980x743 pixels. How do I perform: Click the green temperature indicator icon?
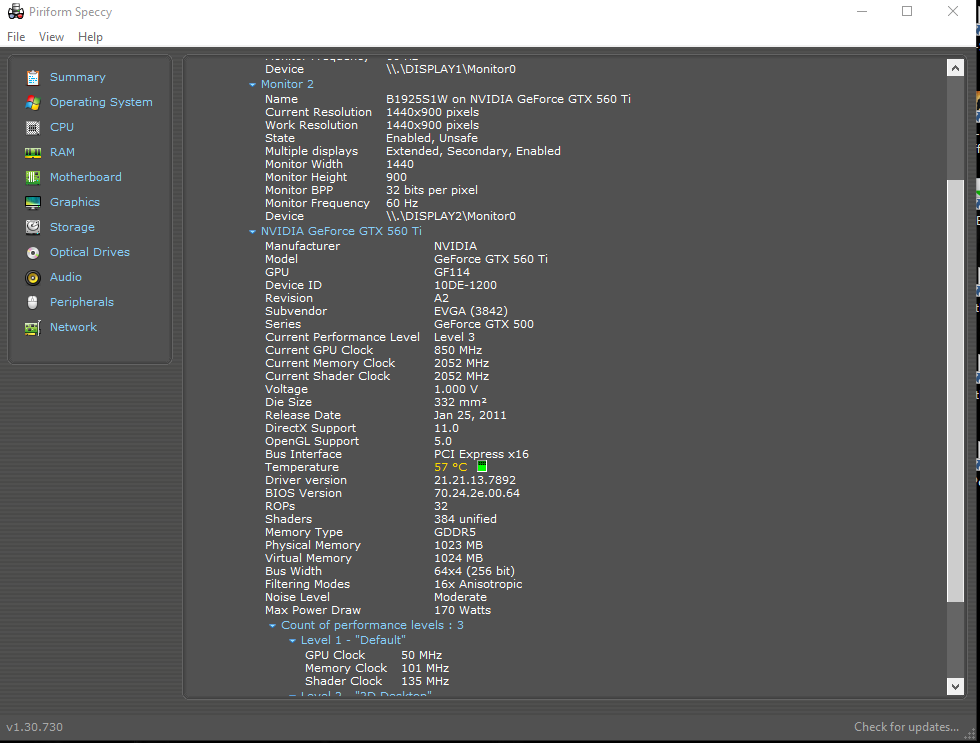tap(482, 466)
